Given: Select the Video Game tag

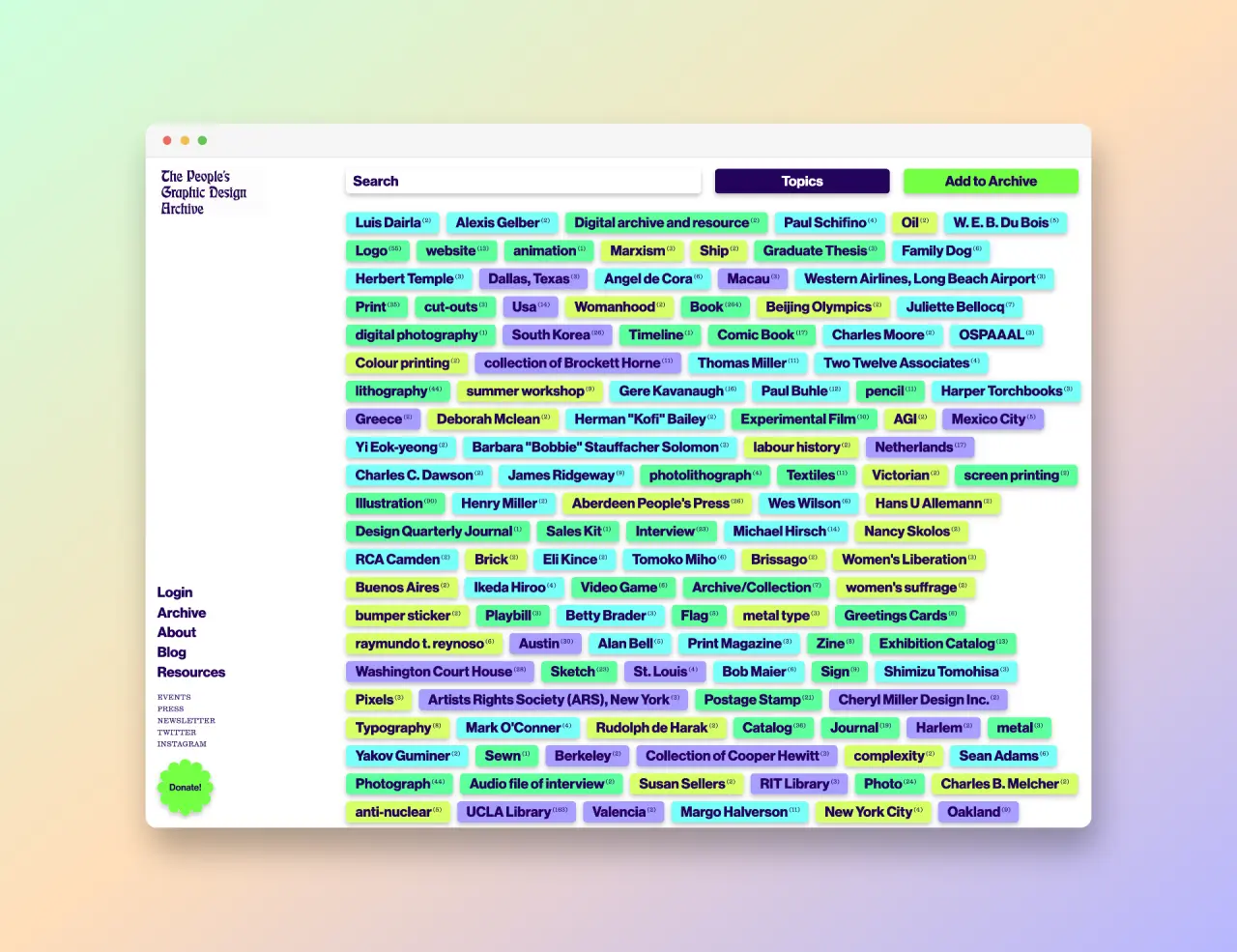Looking at the screenshot, I should point(623,587).
